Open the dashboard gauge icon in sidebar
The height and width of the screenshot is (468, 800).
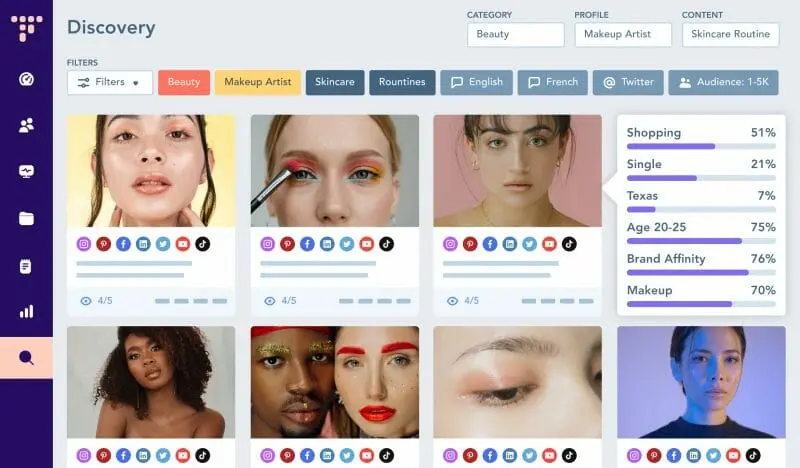click(x=26, y=79)
